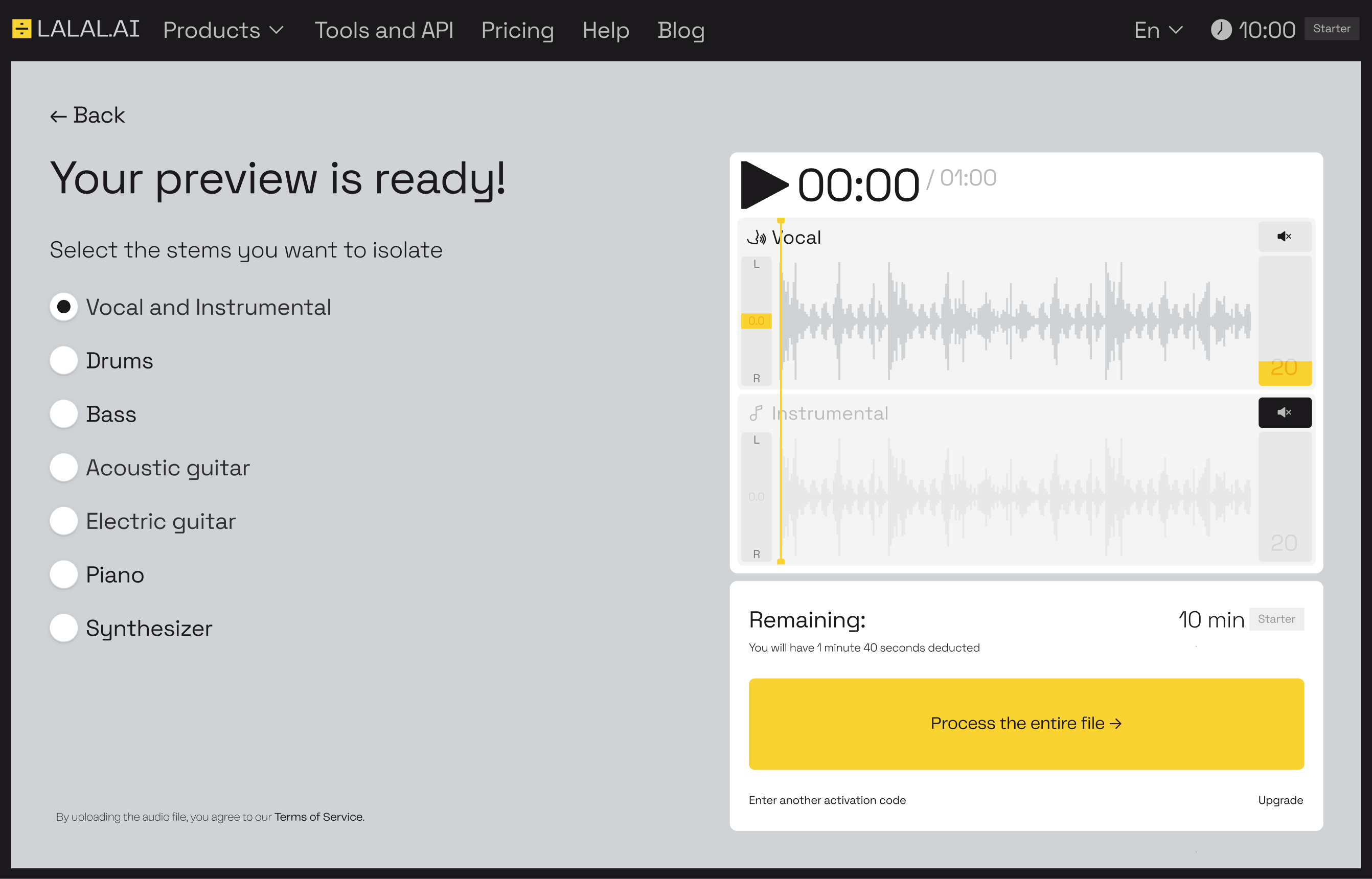
Task: Go to the Pricing page
Action: pyautogui.click(x=517, y=30)
